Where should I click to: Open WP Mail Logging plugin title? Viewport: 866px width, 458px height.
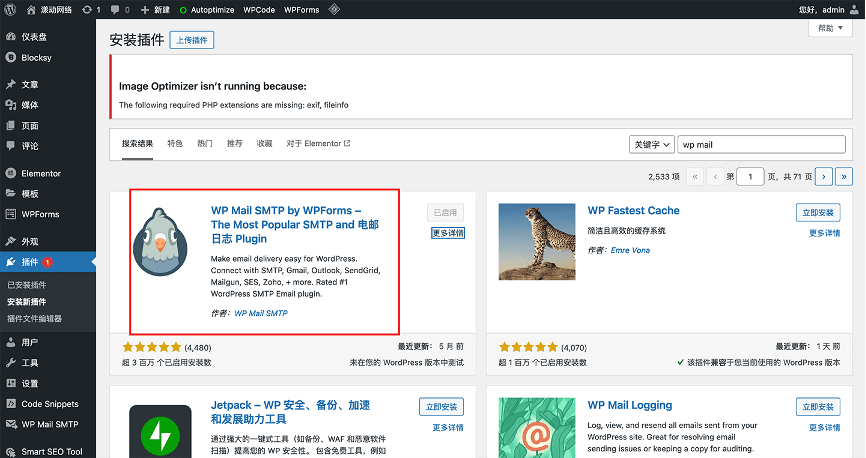[x=630, y=405]
